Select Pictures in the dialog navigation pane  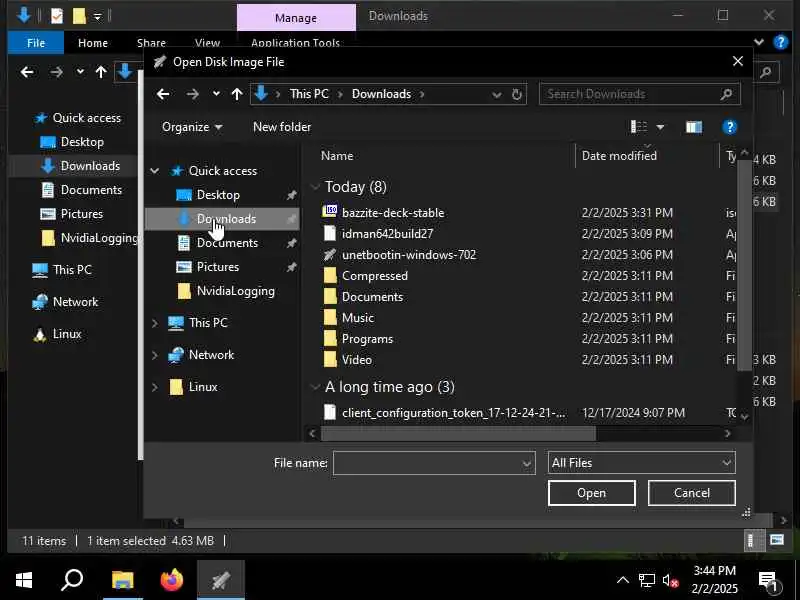pos(218,267)
